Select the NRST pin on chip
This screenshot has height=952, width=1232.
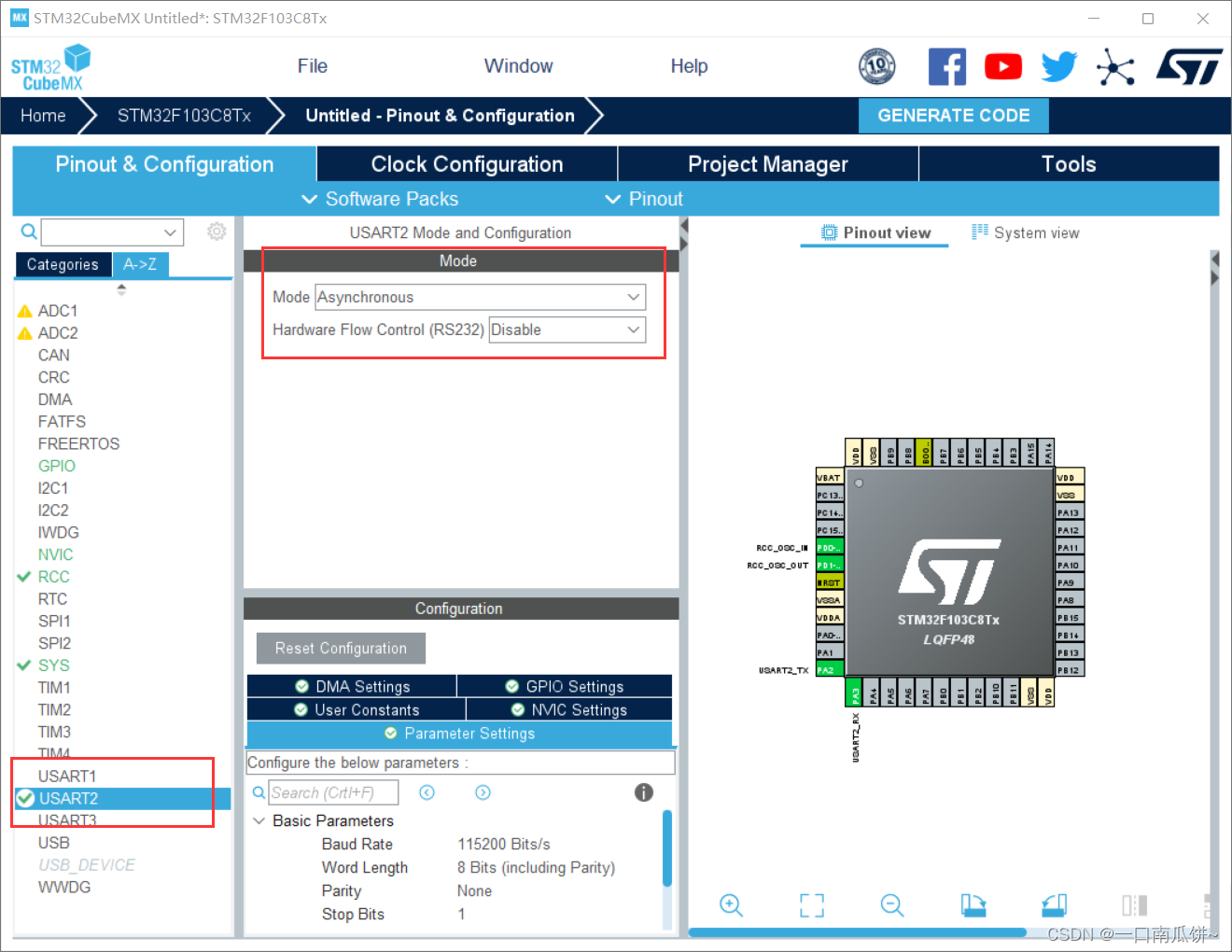[829, 582]
